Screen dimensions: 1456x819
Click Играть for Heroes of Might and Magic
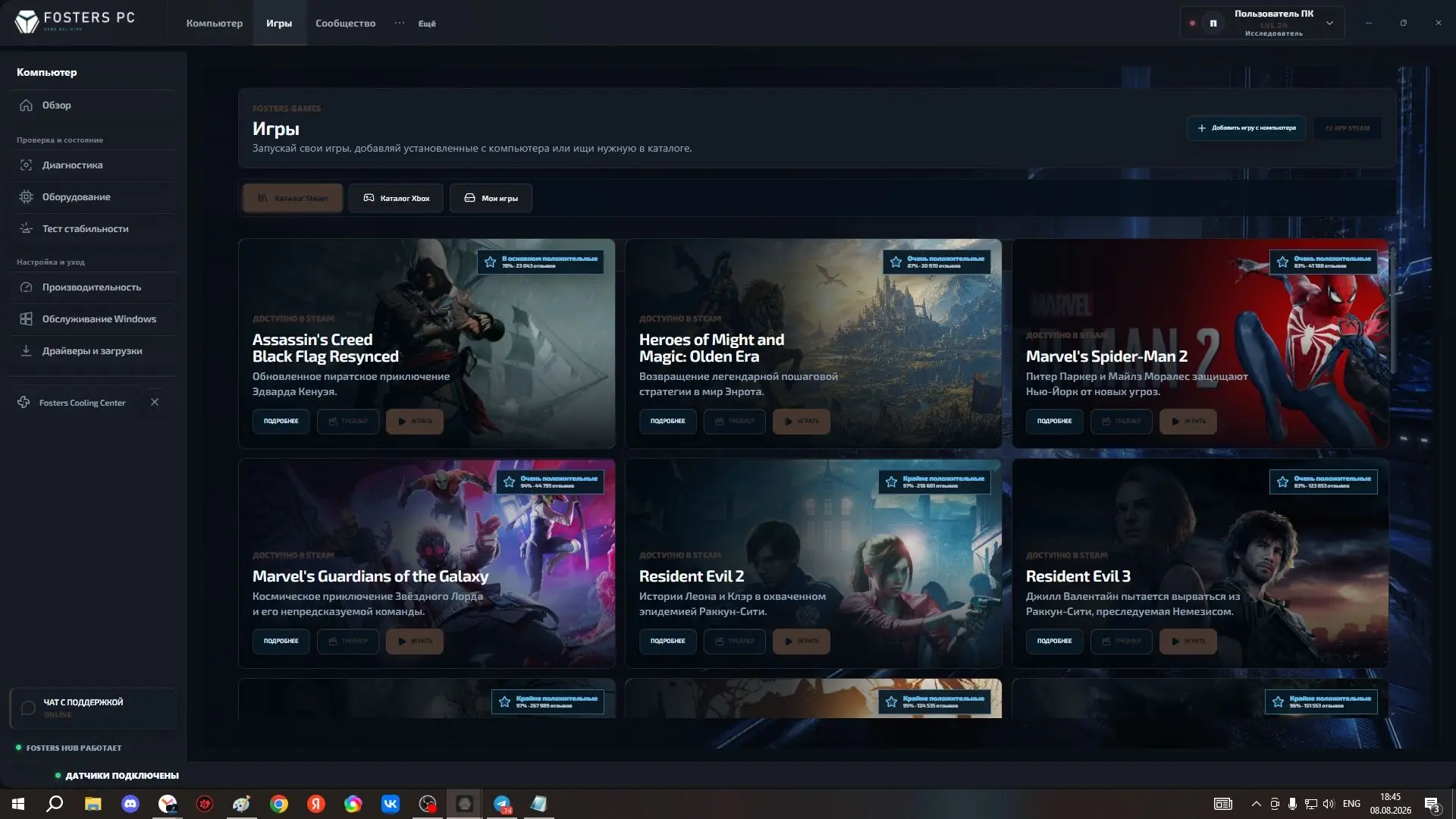(802, 421)
